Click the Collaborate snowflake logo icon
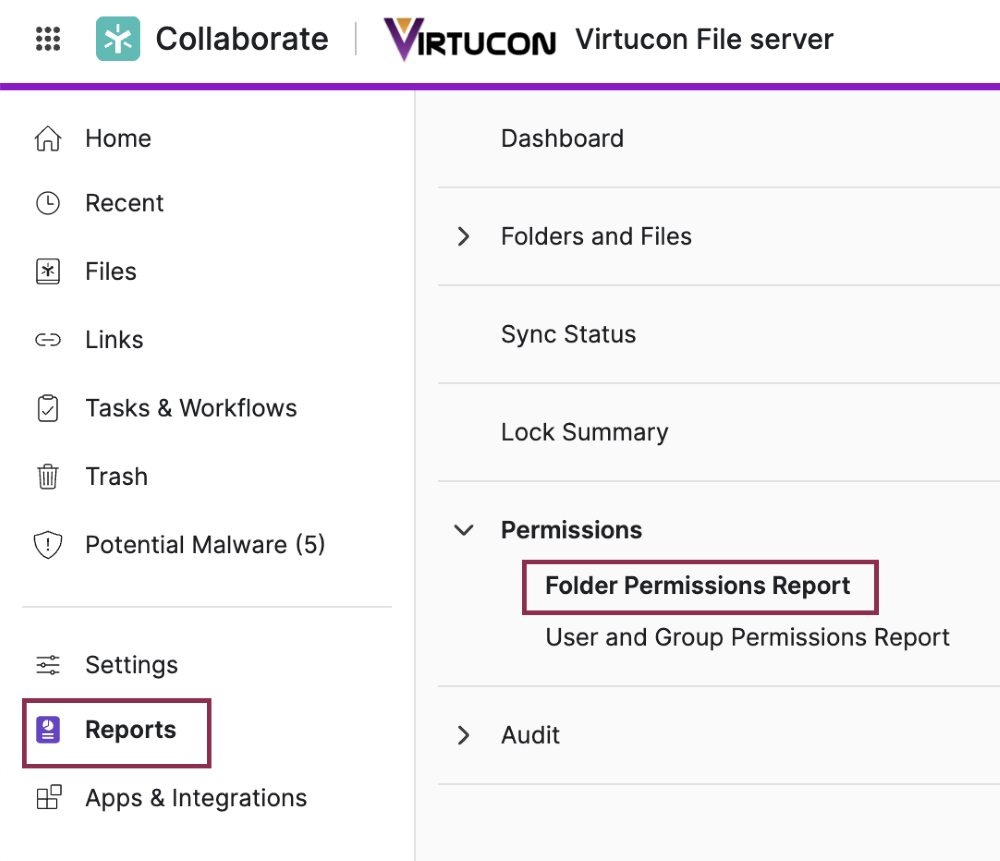Image resolution: width=1000 pixels, height=861 pixels. click(x=118, y=40)
